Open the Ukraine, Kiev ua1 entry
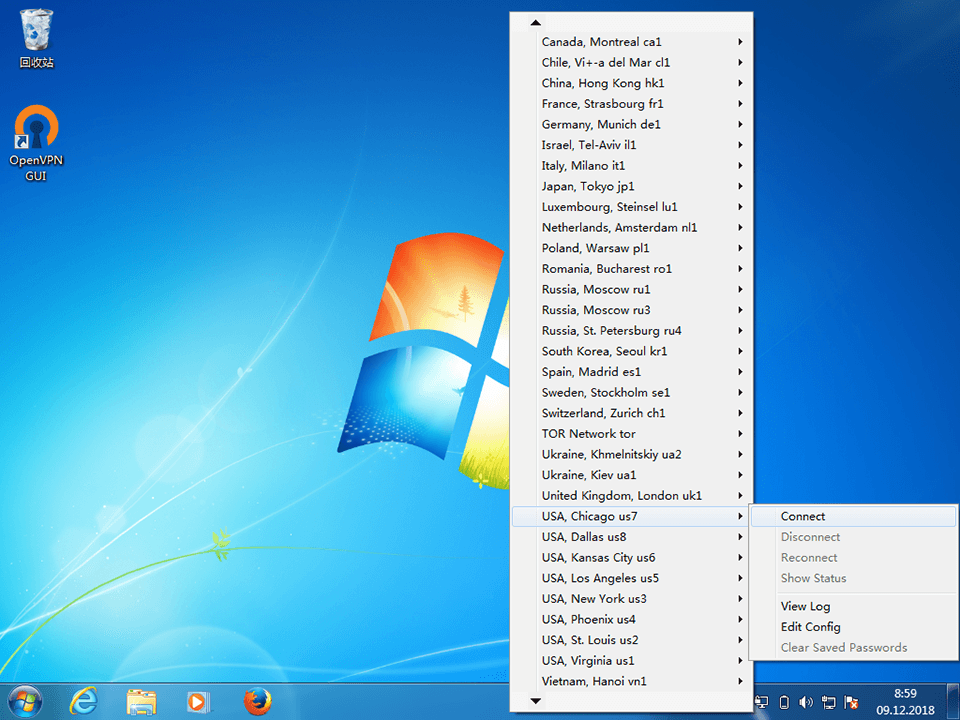960x720 pixels. click(x=631, y=475)
